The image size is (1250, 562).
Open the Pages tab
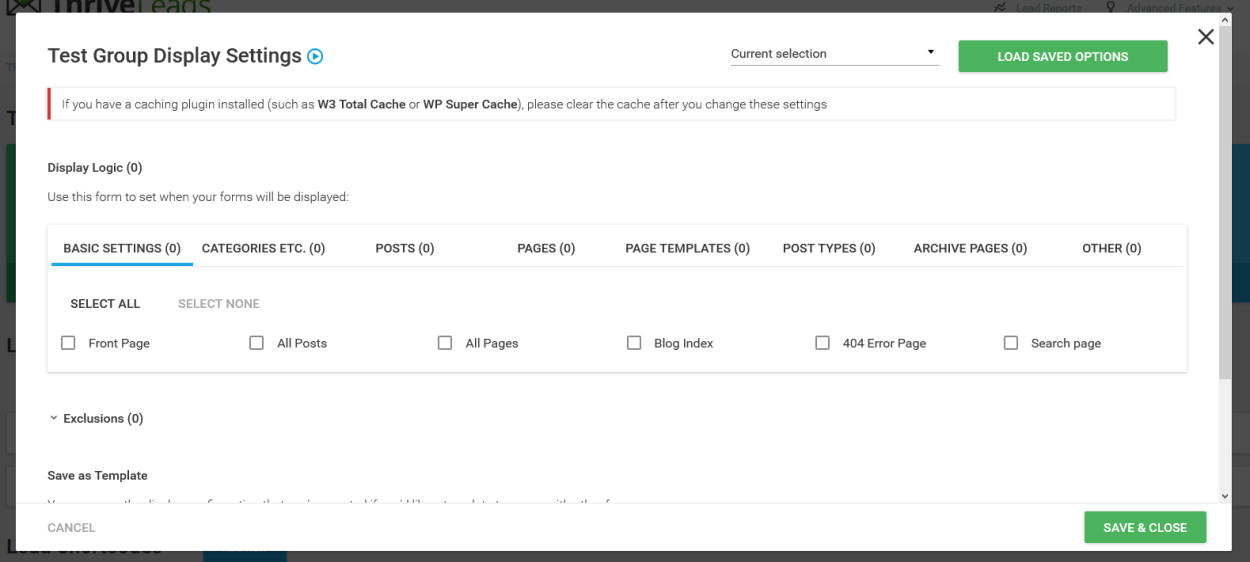[546, 248]
